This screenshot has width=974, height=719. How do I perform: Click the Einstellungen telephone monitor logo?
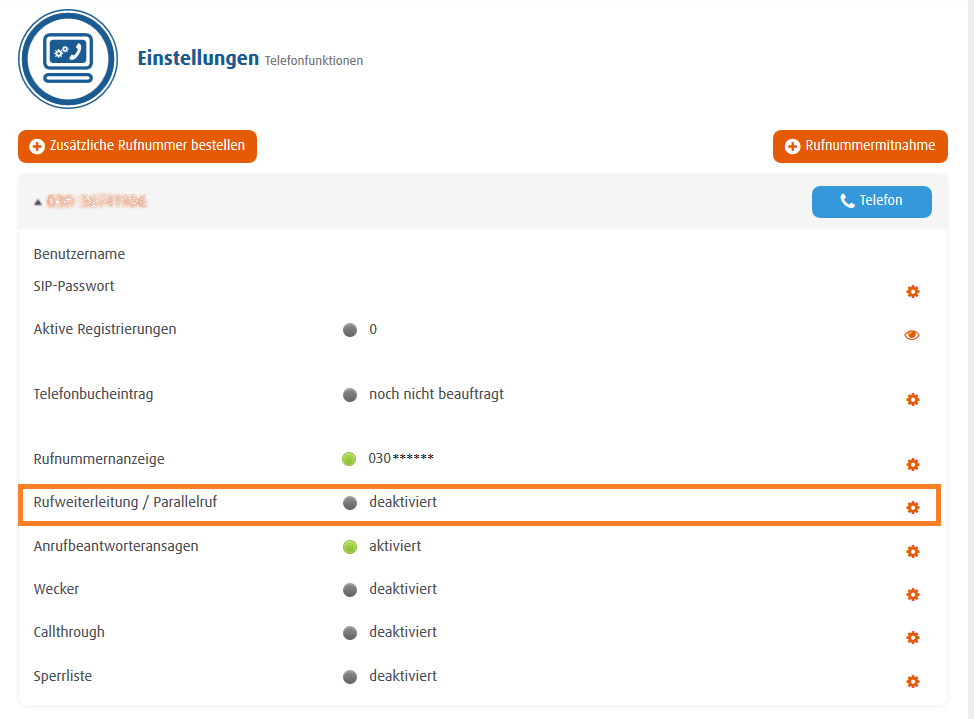coord(68,59)
